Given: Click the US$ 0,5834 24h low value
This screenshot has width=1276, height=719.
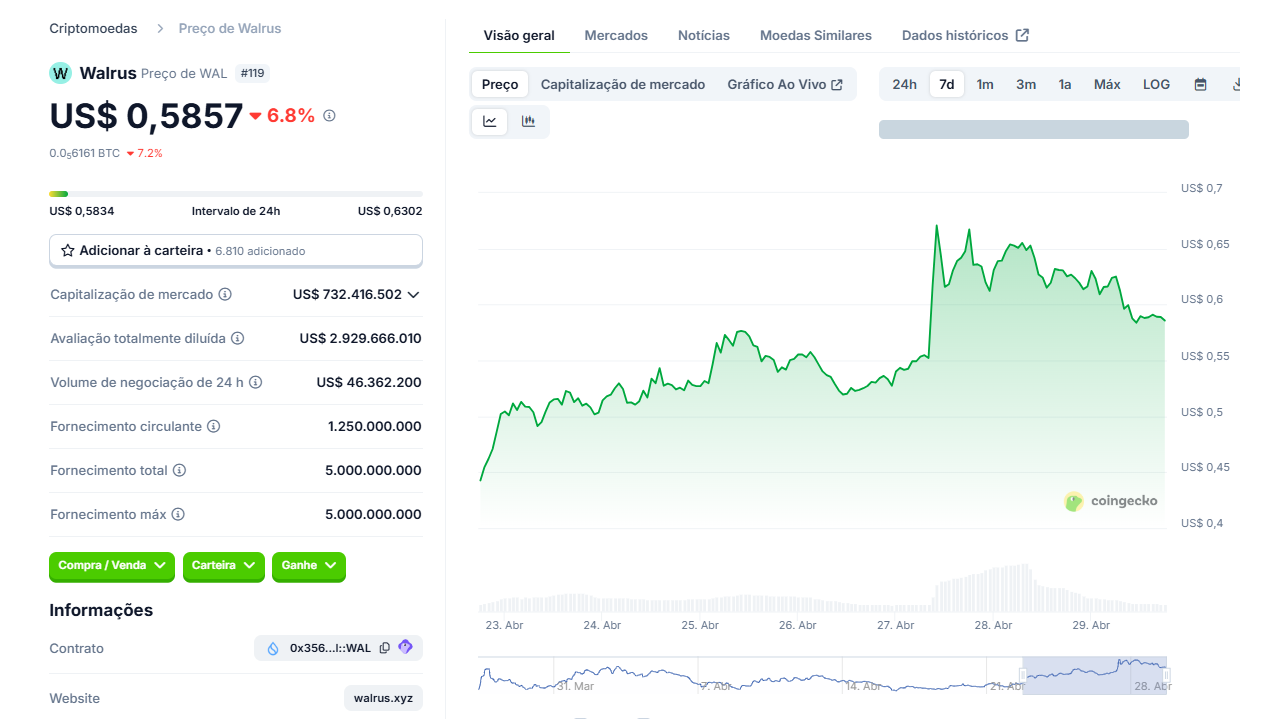Looking at the screenshot, I should 82,211.
